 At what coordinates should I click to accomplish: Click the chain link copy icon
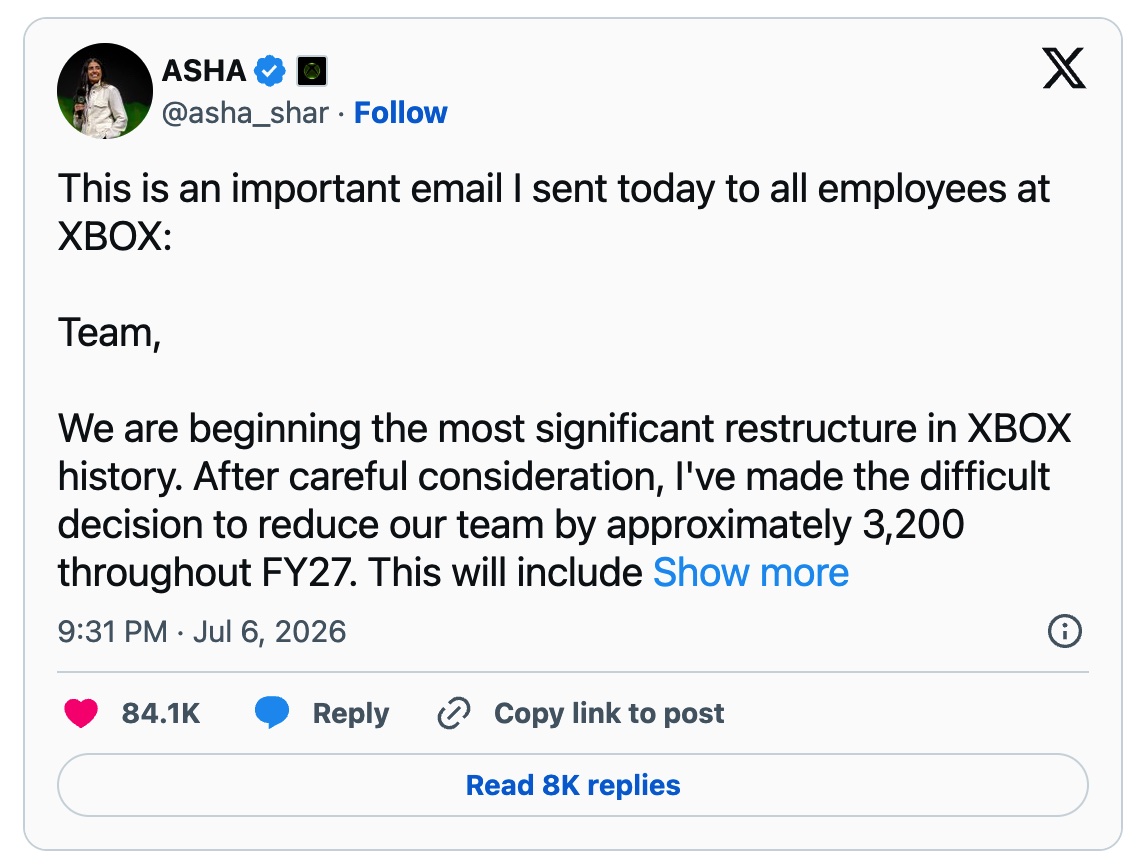pos(454,713)
